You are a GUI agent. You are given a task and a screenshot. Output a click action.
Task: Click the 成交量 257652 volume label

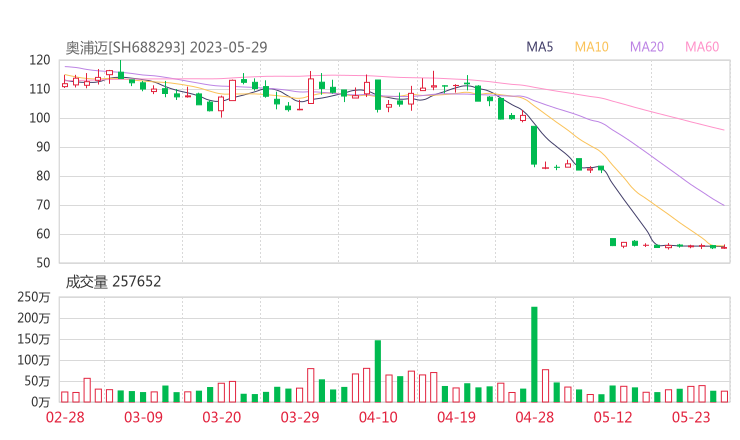113,282
